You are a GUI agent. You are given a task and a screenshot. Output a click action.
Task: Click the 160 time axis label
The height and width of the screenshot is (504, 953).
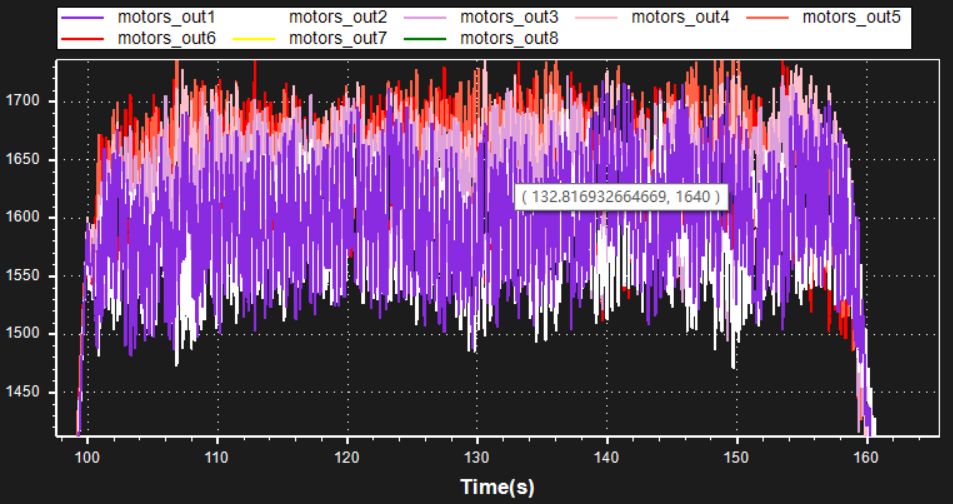[866, 457]
